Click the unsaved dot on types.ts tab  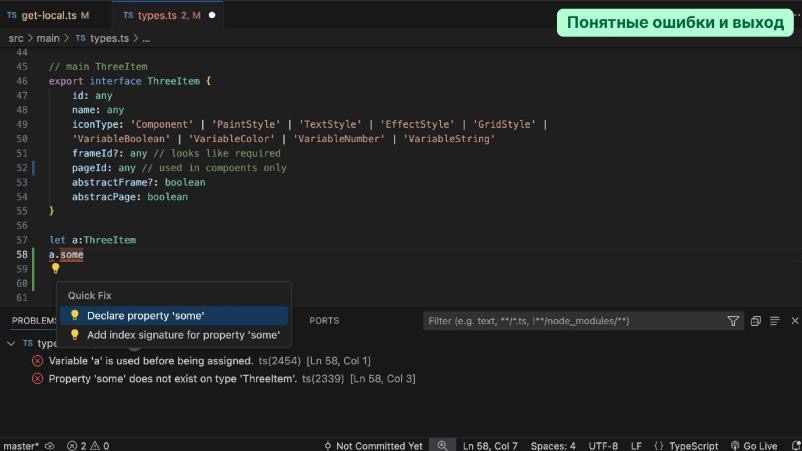(212, 15)
